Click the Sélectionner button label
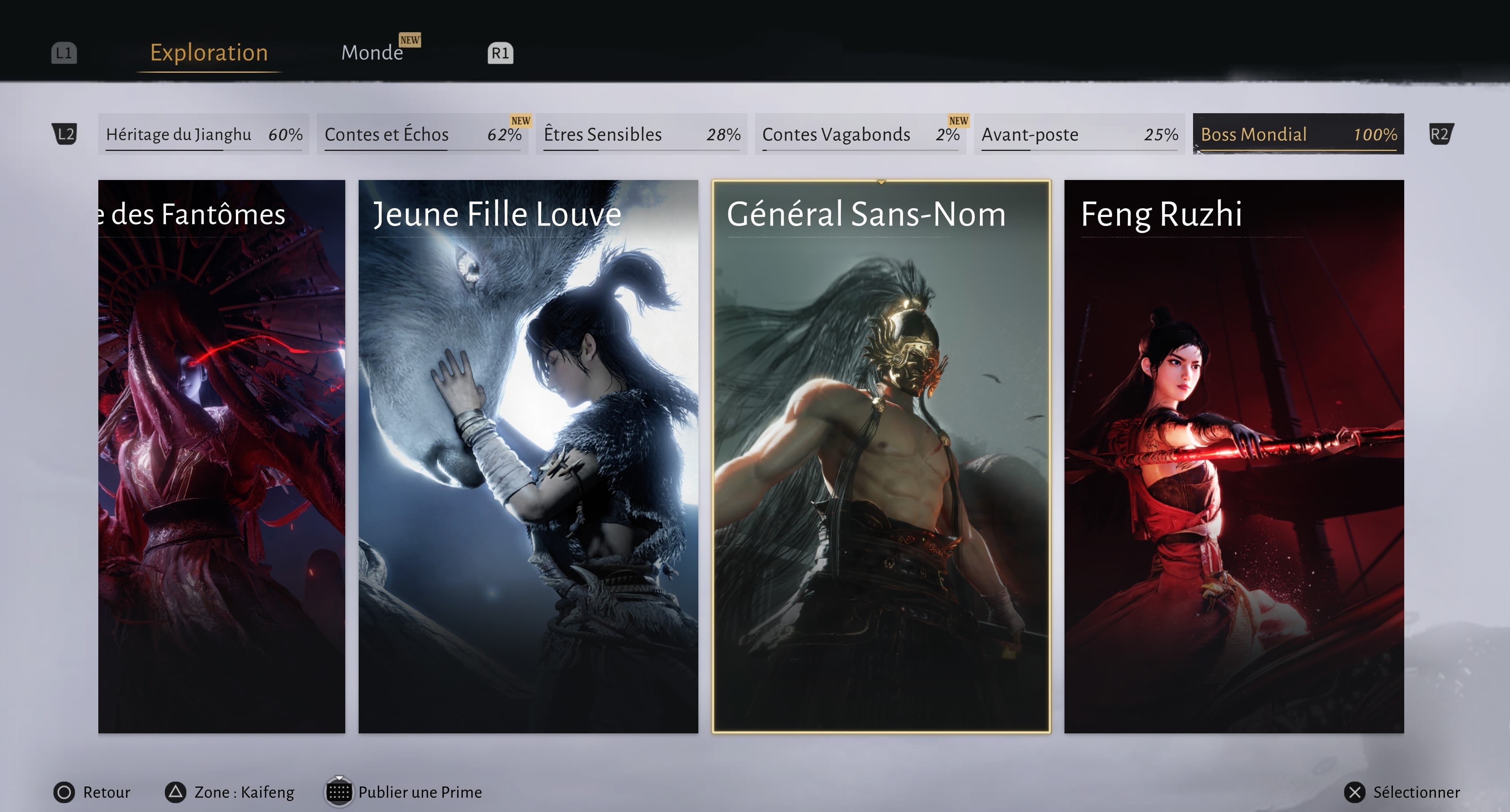This screenshot has width=1510, height=812. pos(1417,792)
